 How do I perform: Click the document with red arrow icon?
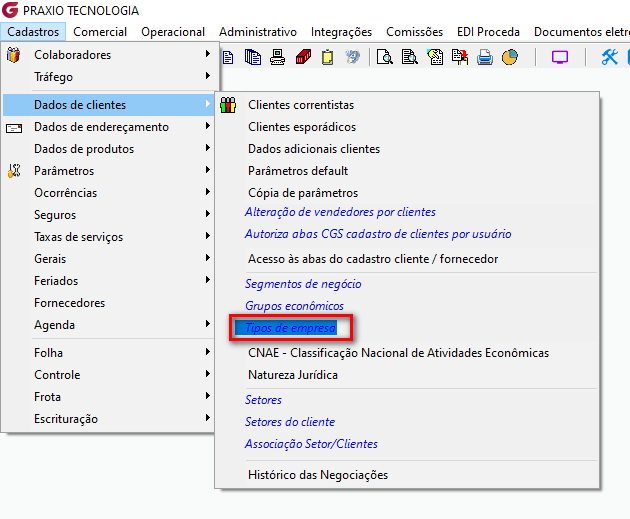coord(460,57)
